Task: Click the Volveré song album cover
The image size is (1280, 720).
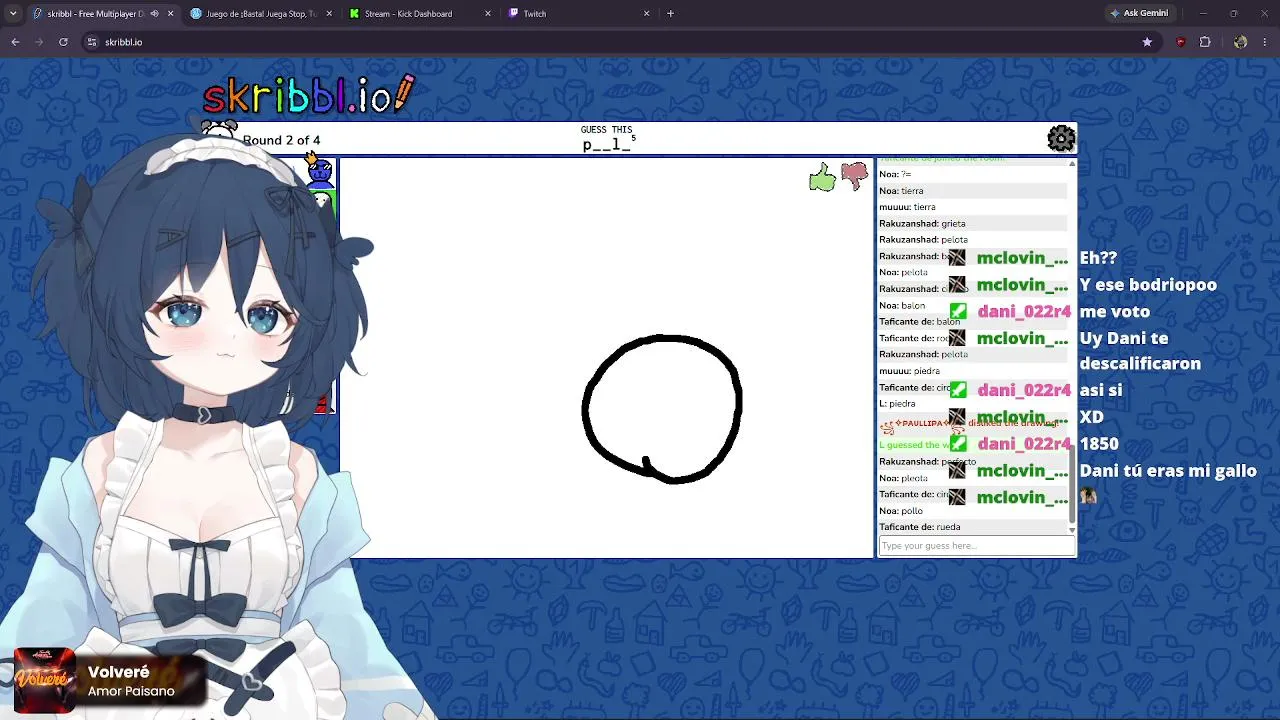Action: click(x=44, y=680)
